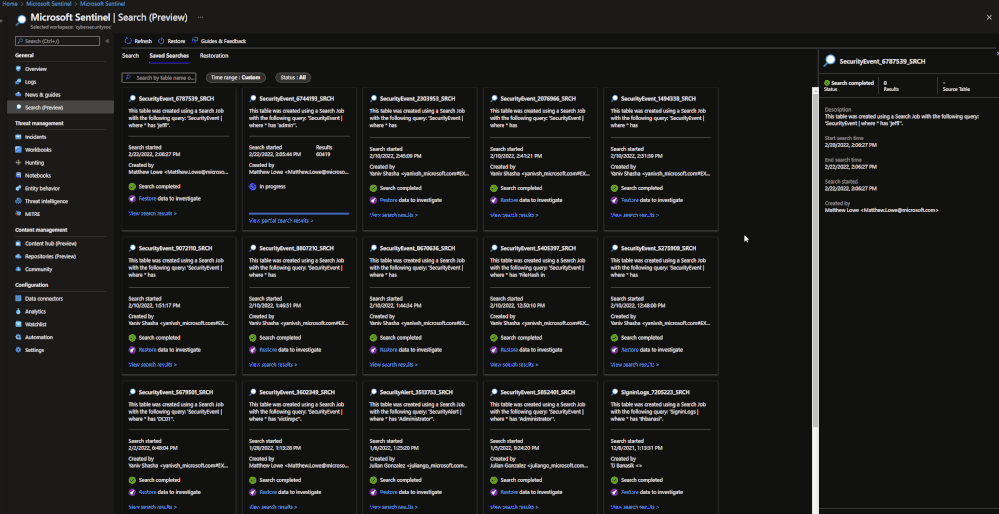Image resolution: width=999 pixels, height=514 pixels.
Task: Click Restore in the toolbar
Action: coord(172,41)
